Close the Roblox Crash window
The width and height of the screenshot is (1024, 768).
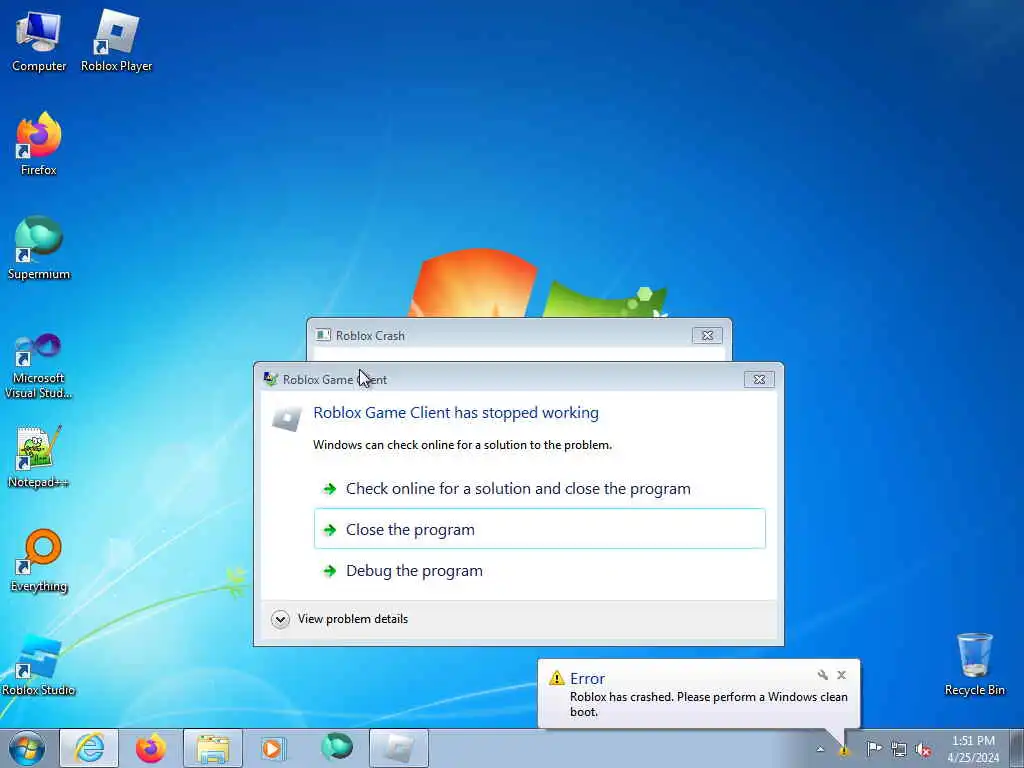pyautogui.click(x=707, y=336)
